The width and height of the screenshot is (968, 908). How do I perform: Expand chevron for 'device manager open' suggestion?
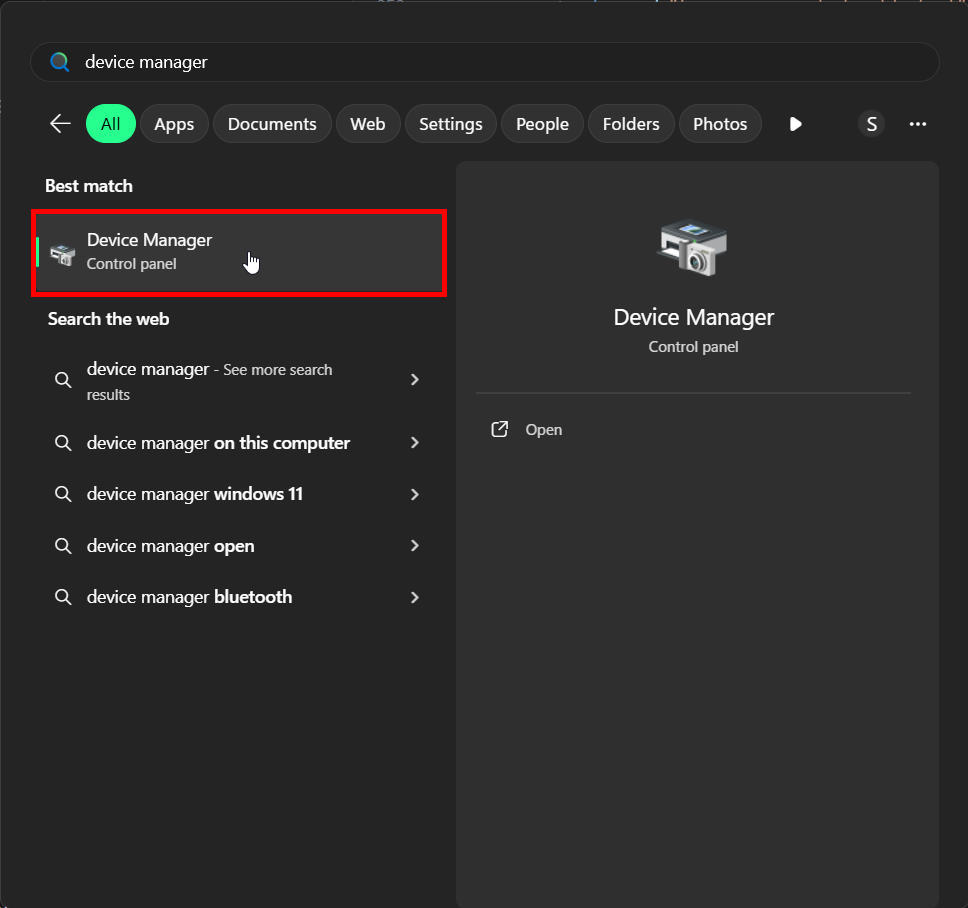tap(415, 546)
